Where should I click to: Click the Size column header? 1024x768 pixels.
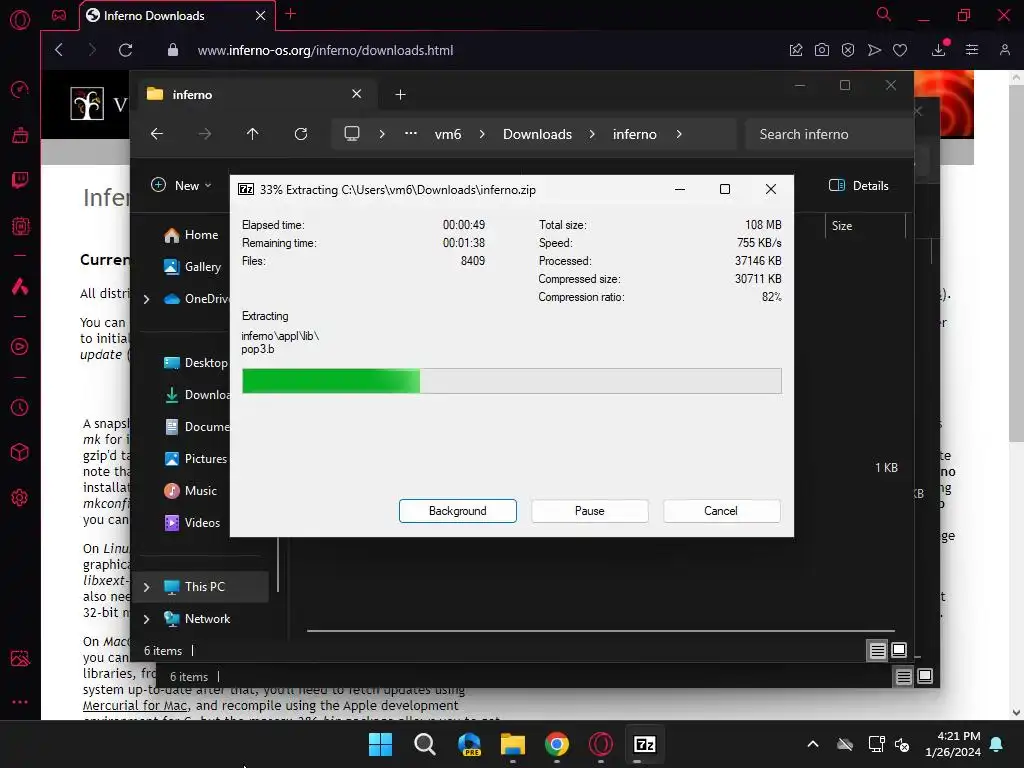coord(865,226)
